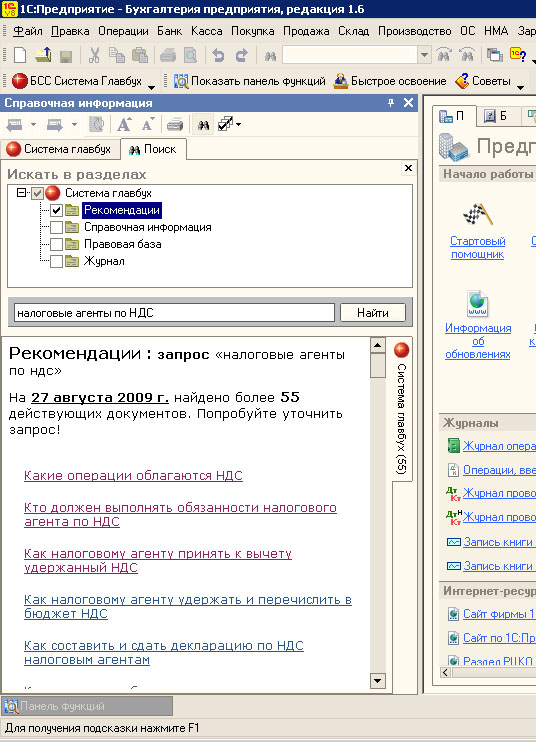
Task: Open БСС Система Главбух toolbar button
Action: click(77, 81)
